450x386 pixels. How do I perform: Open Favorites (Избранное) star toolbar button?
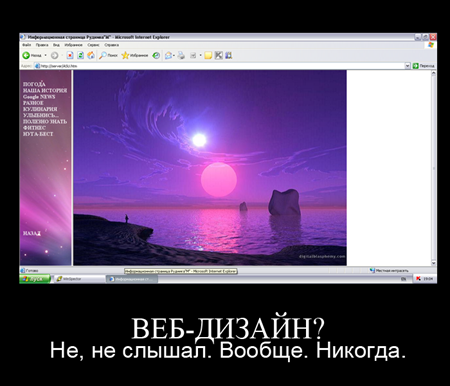135,55
